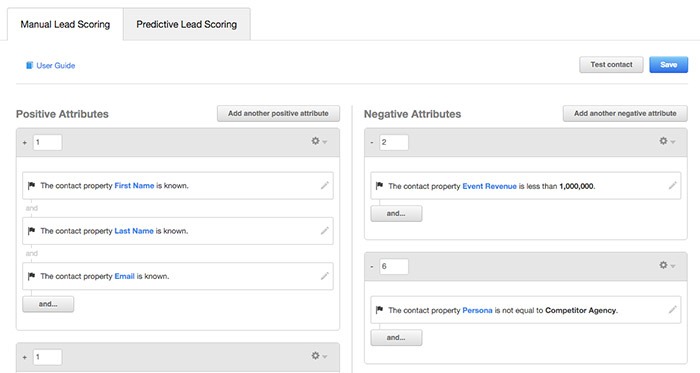This screenshot has width=700, height=373.
Task: Edit score field for First Name attribute group
Action: (47, 142)
